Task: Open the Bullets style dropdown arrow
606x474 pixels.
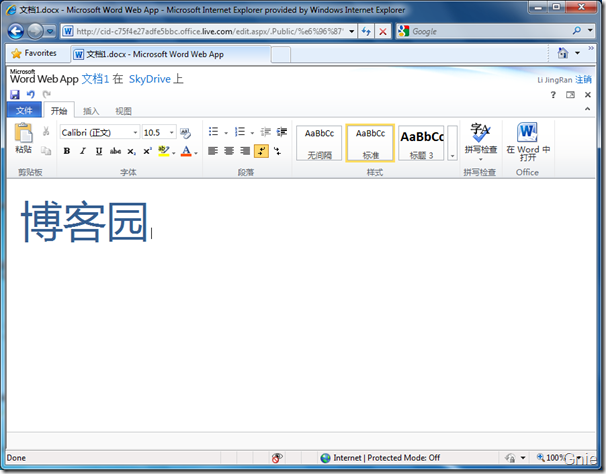Action: (226, 133)
